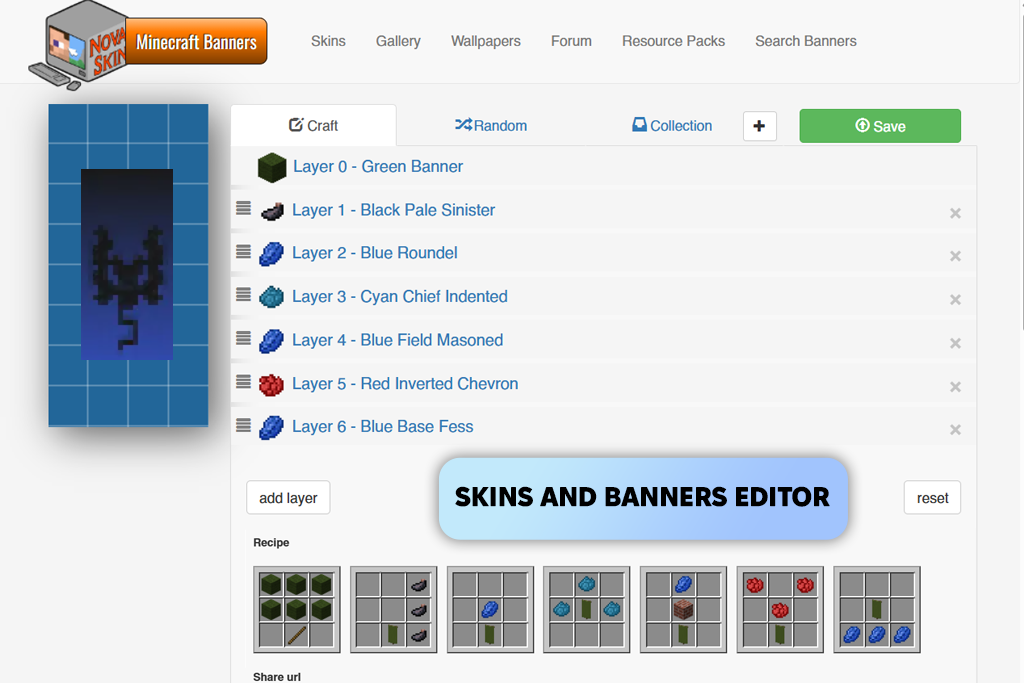Grab the drag handle for Layer 1
1024x683 pixels.
pyautogui.click(x=244, y=208)
